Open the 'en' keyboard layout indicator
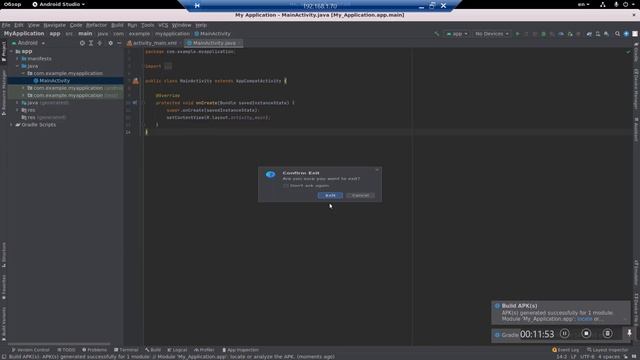 click(x=583, y=4)
